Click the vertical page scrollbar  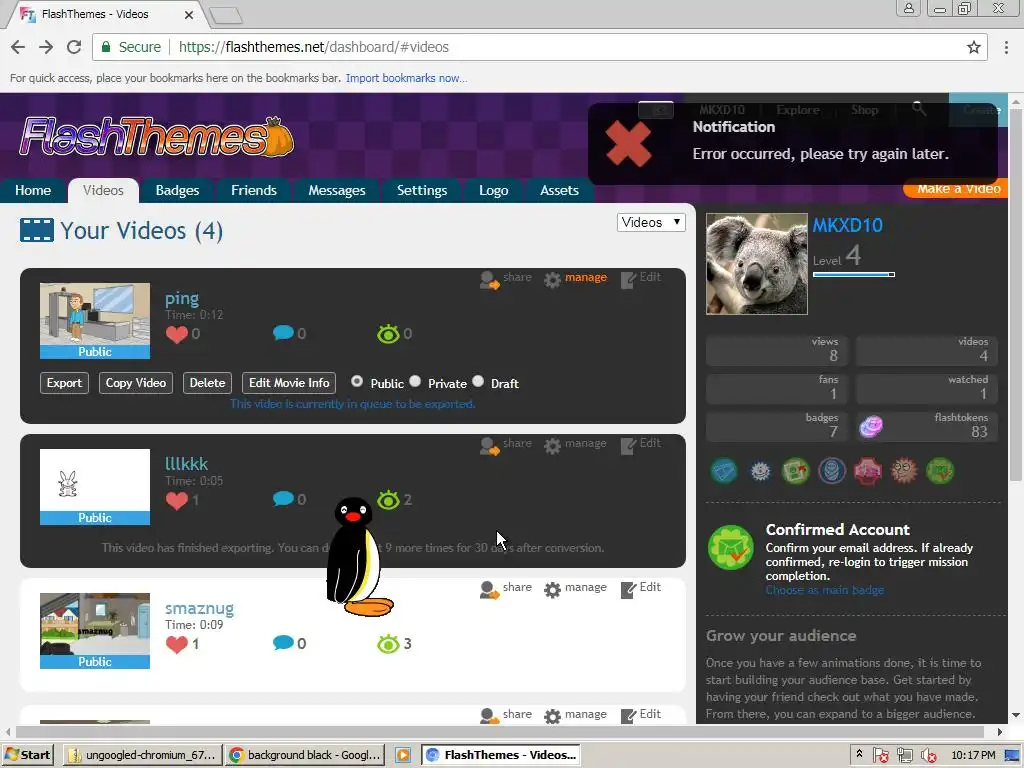click(x=1016, y=294)
